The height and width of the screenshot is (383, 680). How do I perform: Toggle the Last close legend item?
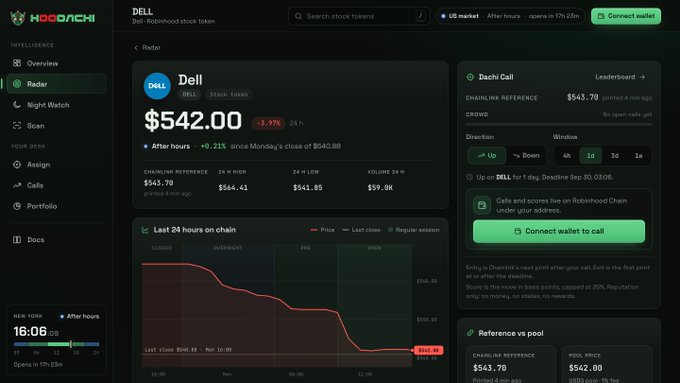point(361,230)
